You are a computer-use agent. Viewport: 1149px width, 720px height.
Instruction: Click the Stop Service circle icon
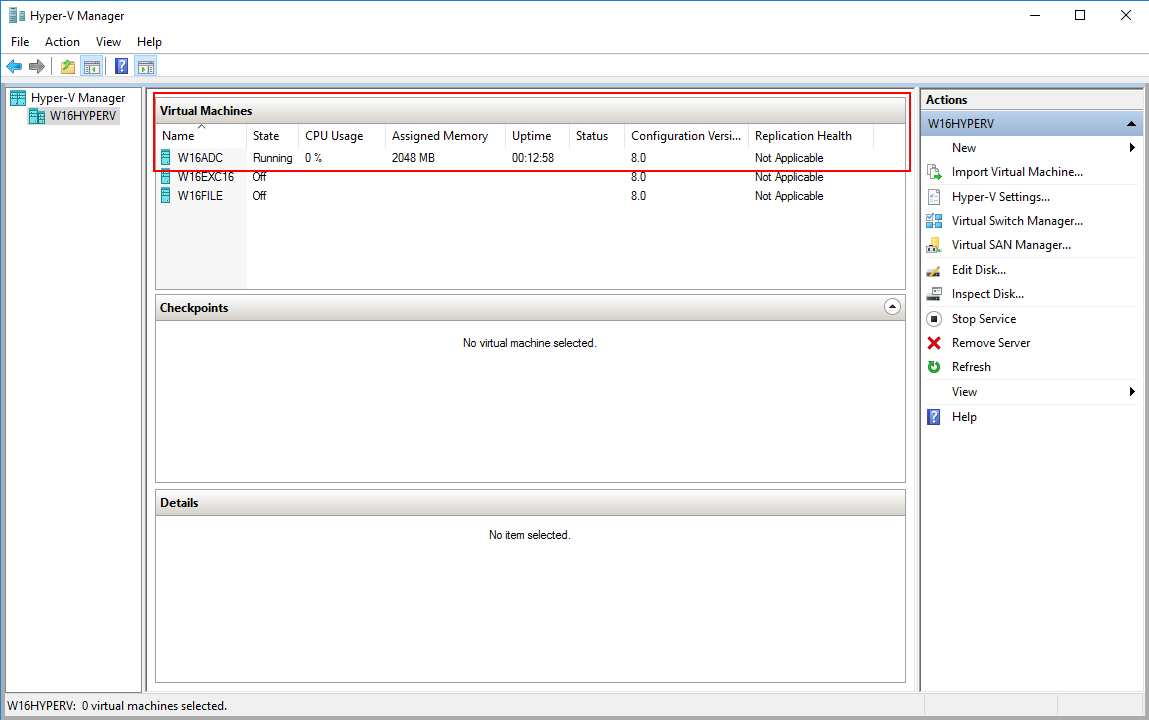[x=934, y=319]
